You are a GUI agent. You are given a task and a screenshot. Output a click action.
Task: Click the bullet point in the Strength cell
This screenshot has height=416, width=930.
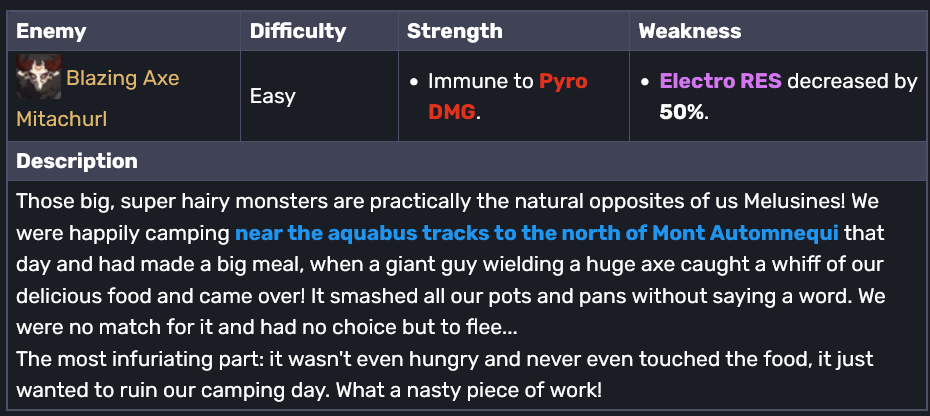point(414,82)
